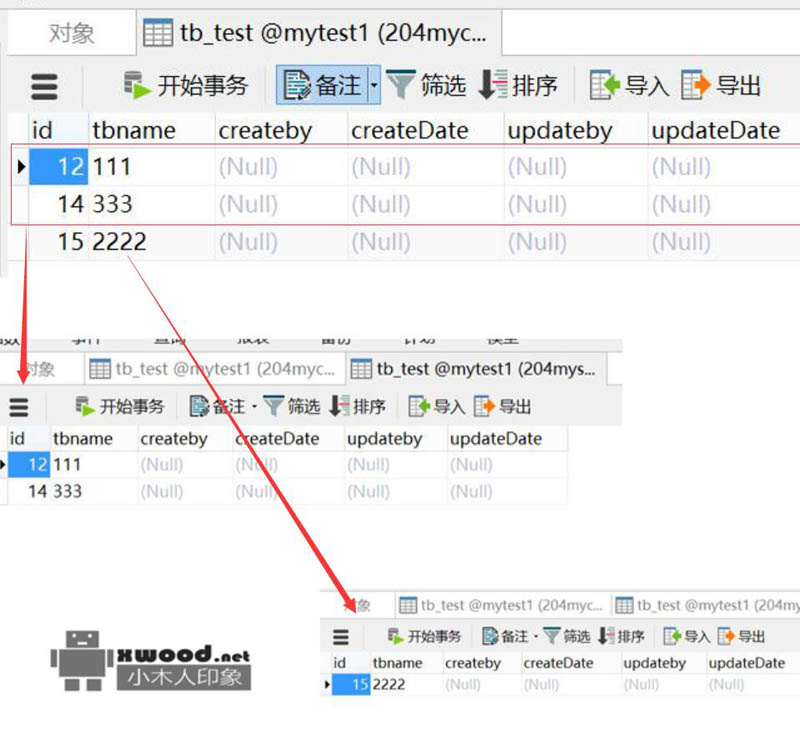Open hamburger menu in the single-row table window
The width and height of the screenshot is (800, 732).
(341, 637)
